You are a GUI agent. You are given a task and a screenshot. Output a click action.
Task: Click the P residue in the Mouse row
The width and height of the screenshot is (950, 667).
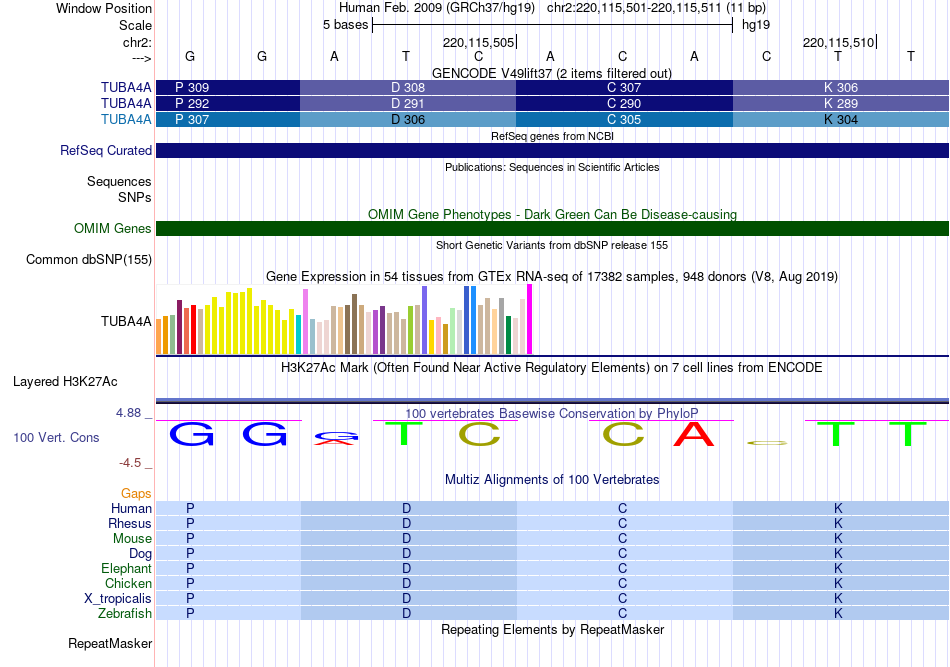coord(190,539)
